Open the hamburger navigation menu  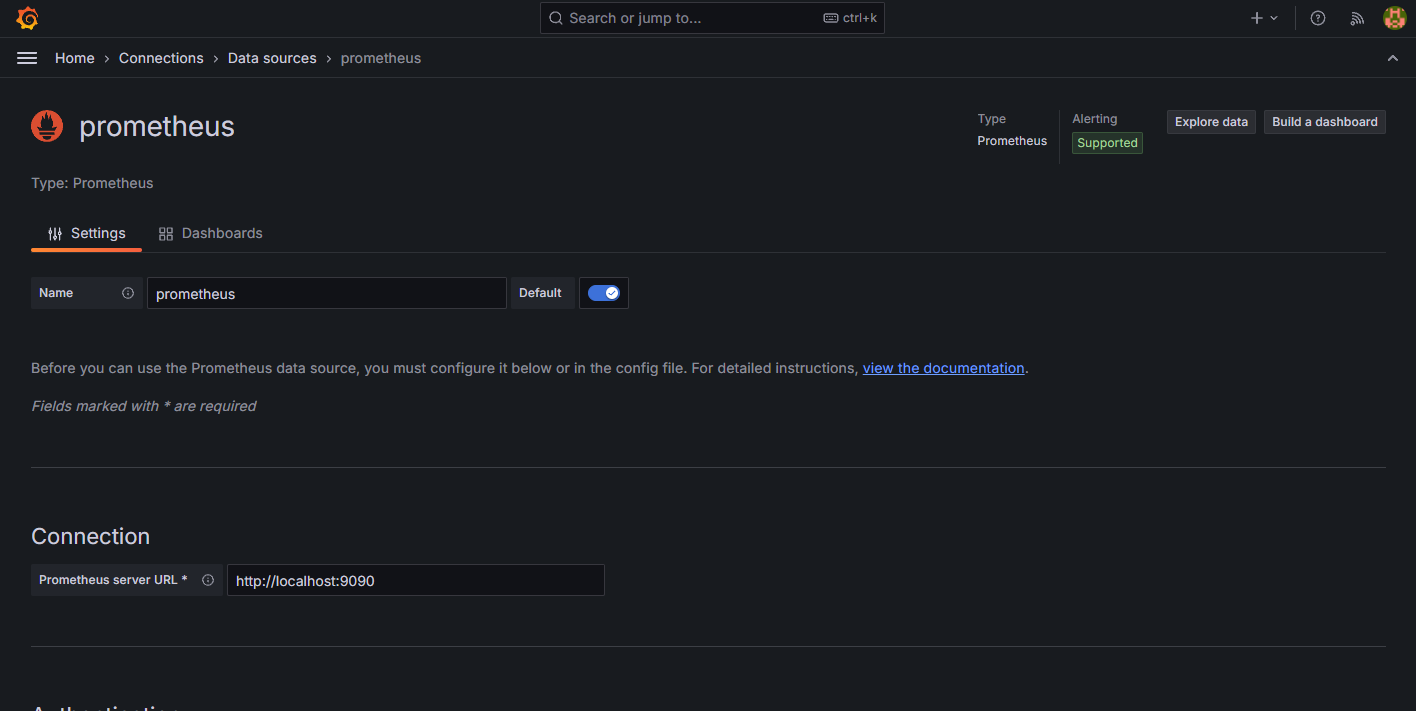click(x=27, y=58)
